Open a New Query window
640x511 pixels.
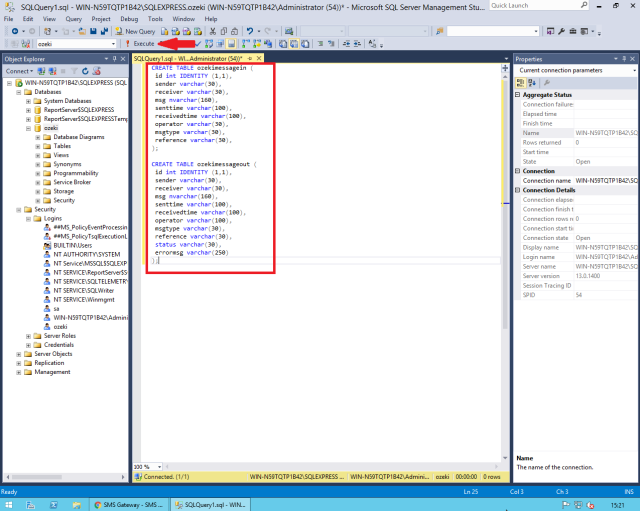(135, 31)
